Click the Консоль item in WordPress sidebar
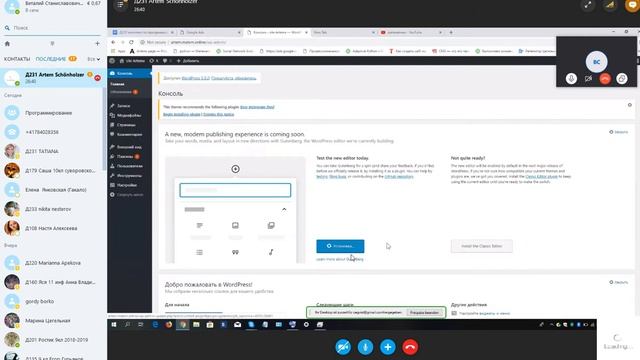The image size is (640, 360). (130, 73)
